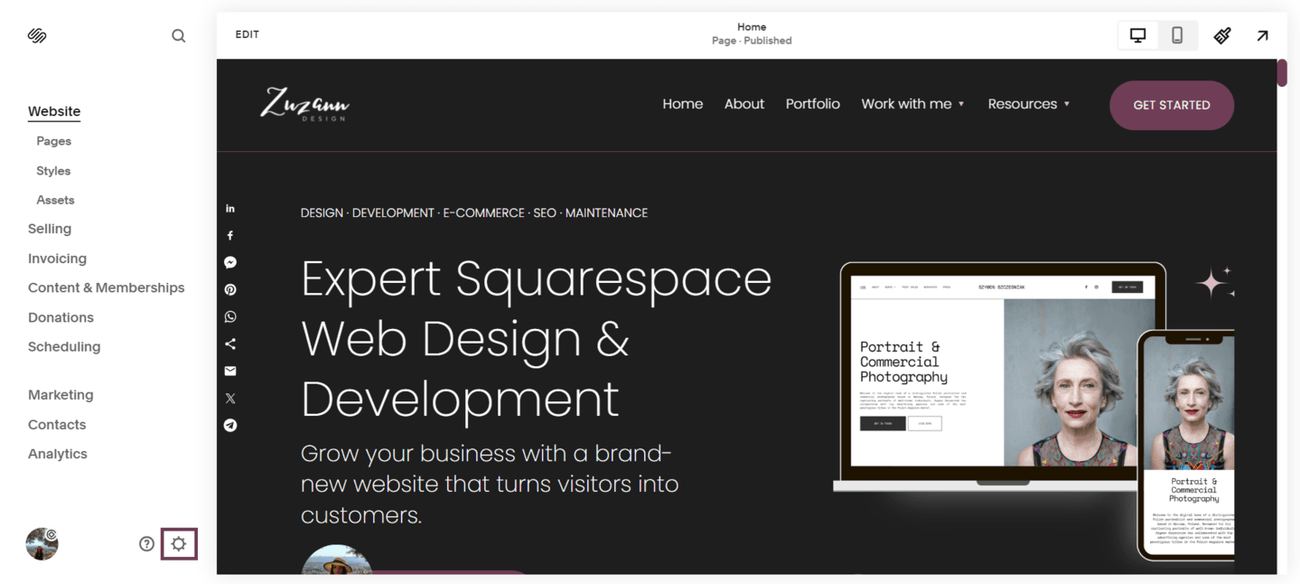The width and height of the screenshot is (1300, 584).
Task: Click Portfolio in the site navigation
Action: (x=812, y=104)
